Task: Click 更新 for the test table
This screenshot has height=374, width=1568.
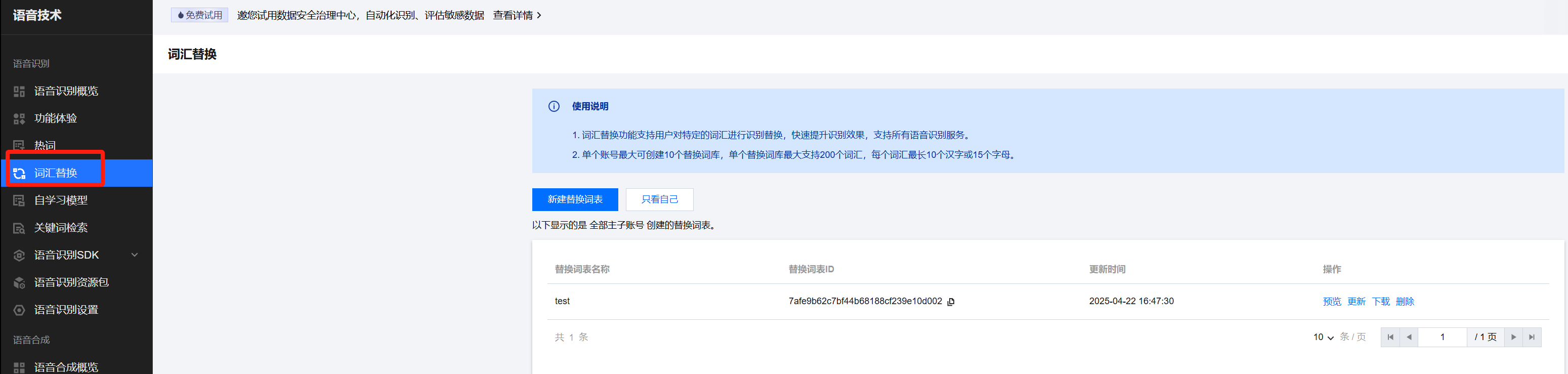Action: (1356, 302)
